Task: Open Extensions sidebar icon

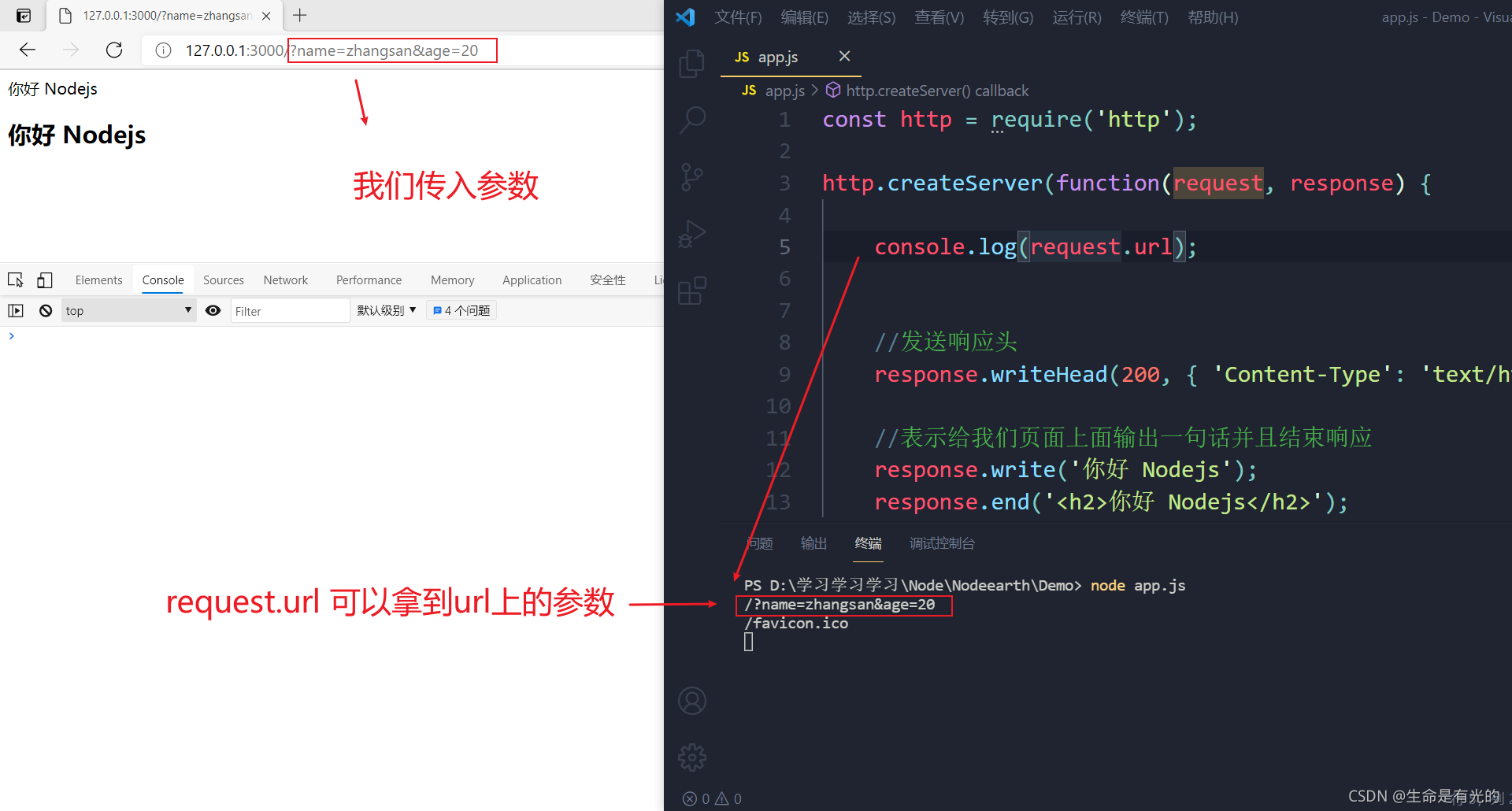Action: click(x=691, y=291)
